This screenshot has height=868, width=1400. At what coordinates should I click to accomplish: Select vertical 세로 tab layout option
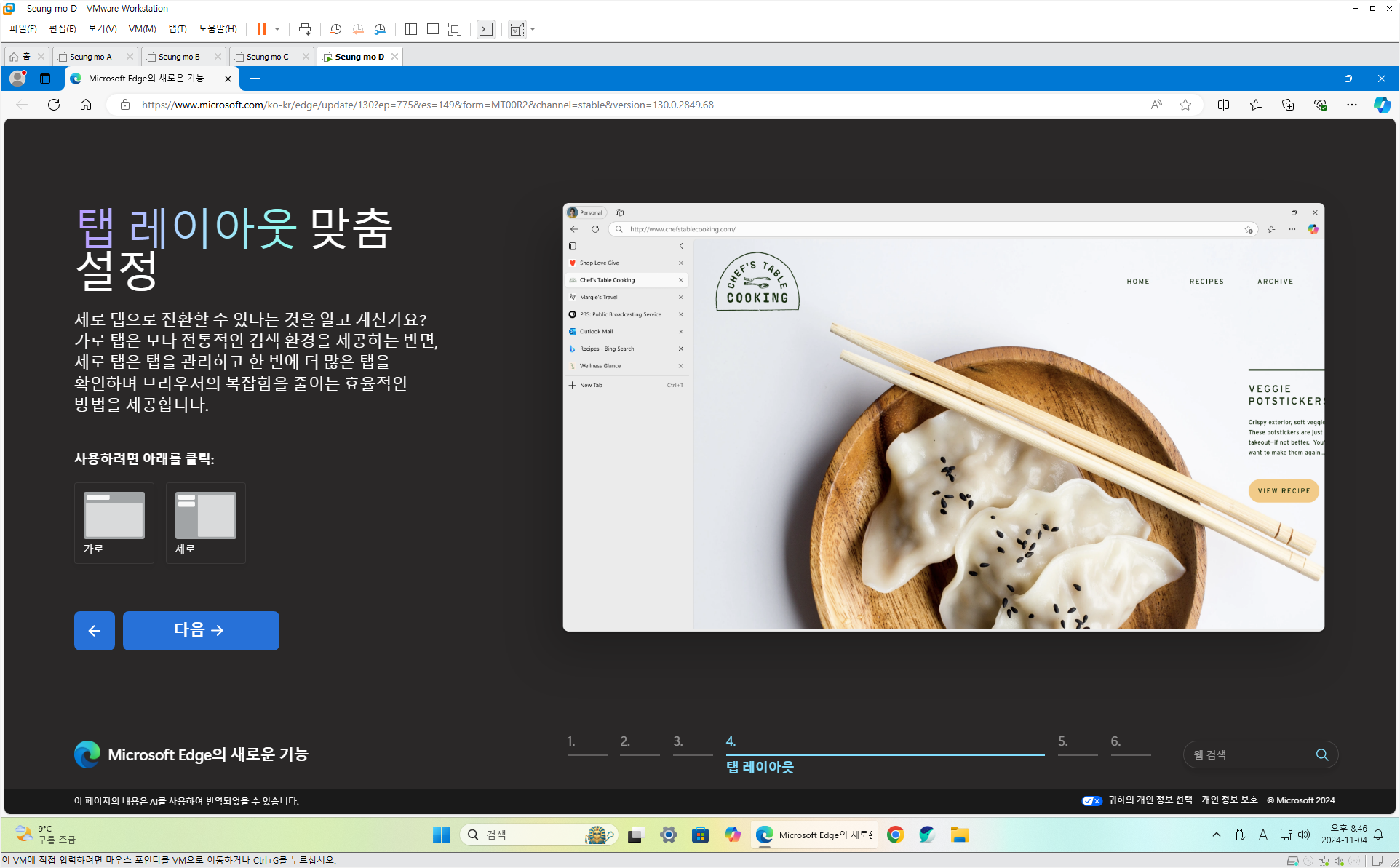pos(206,522)
